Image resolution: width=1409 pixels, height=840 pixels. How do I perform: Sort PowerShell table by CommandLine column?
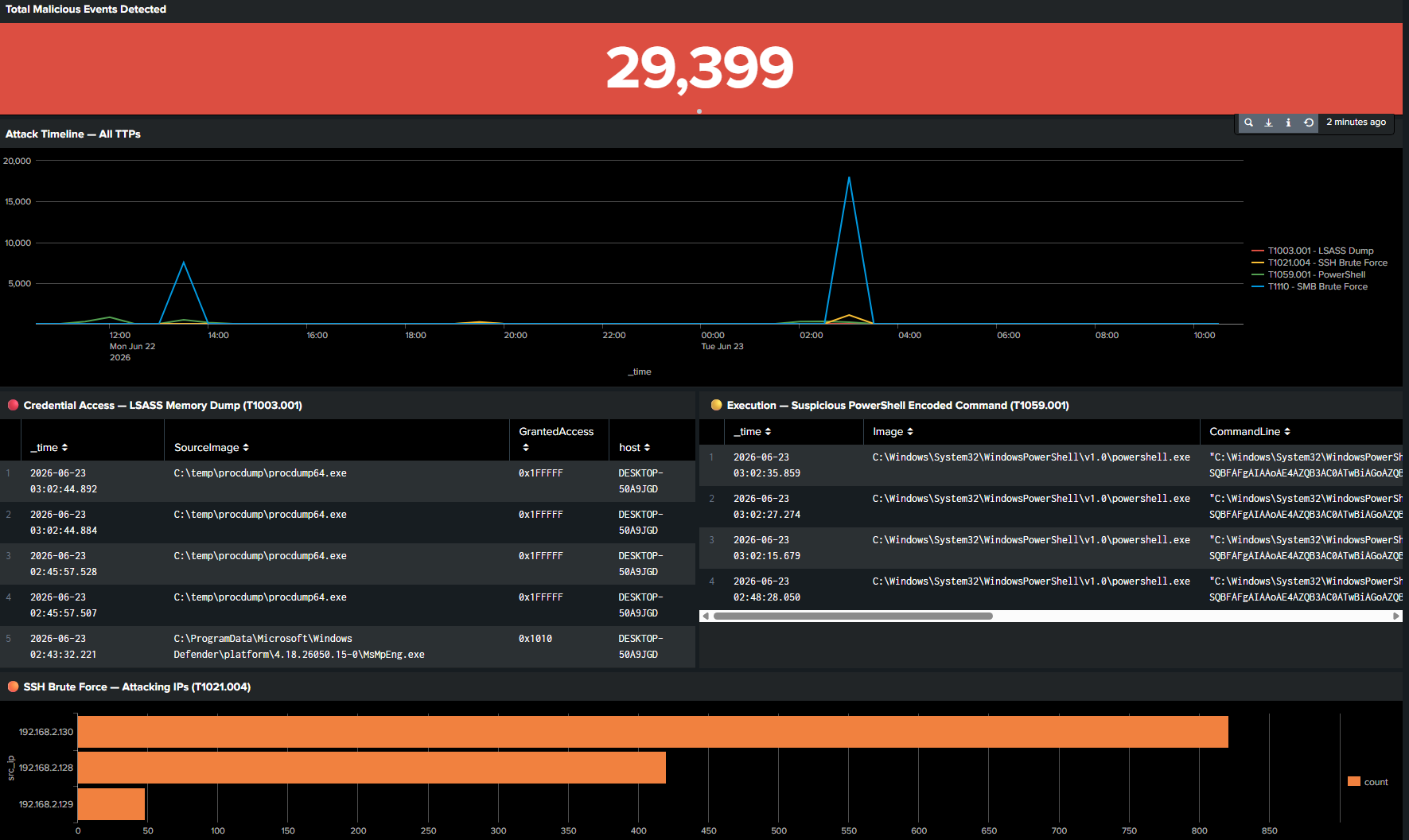tap(1250, 431)
